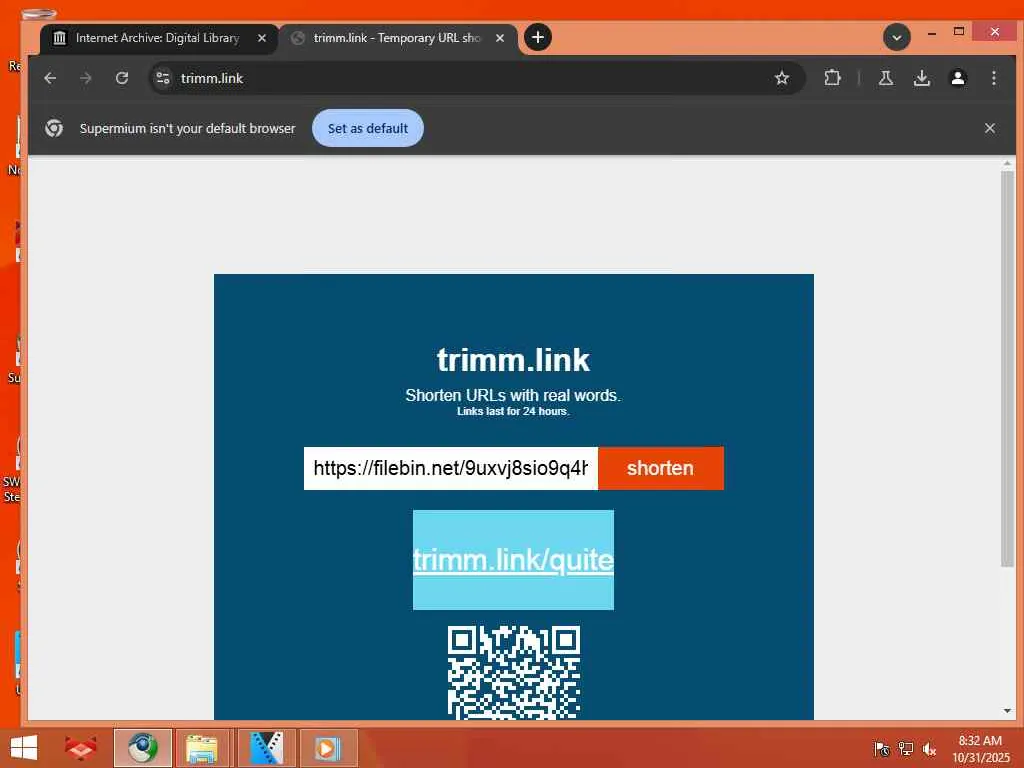
Task: Expand the tab search dropdown
Action: tap(897, 37)
